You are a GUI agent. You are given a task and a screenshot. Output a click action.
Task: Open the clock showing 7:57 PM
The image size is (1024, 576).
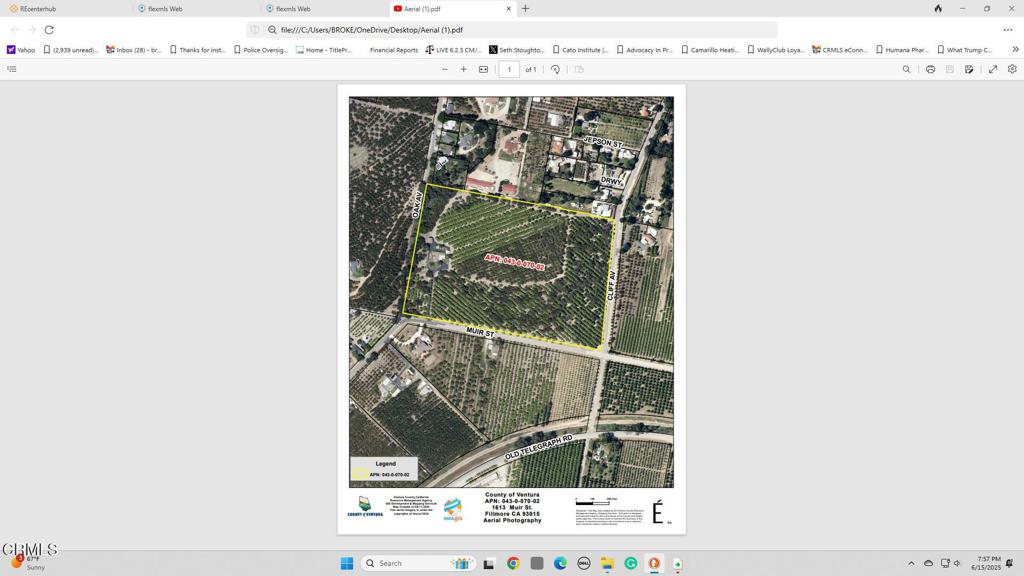tap(985, 563)
